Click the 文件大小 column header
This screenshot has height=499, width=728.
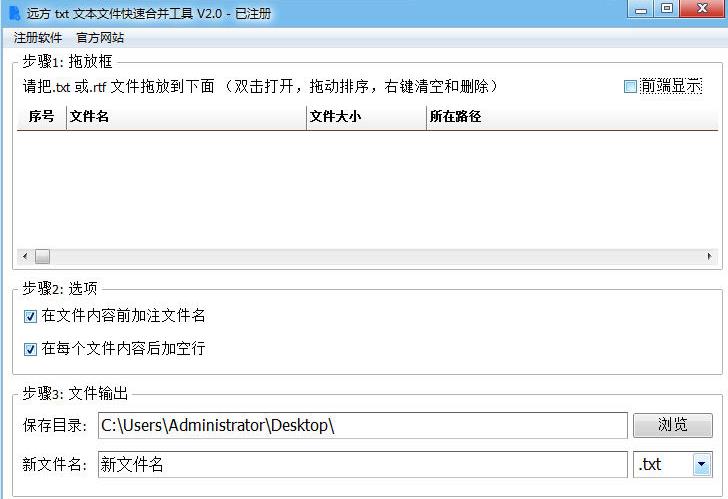(x=365, y=117)
